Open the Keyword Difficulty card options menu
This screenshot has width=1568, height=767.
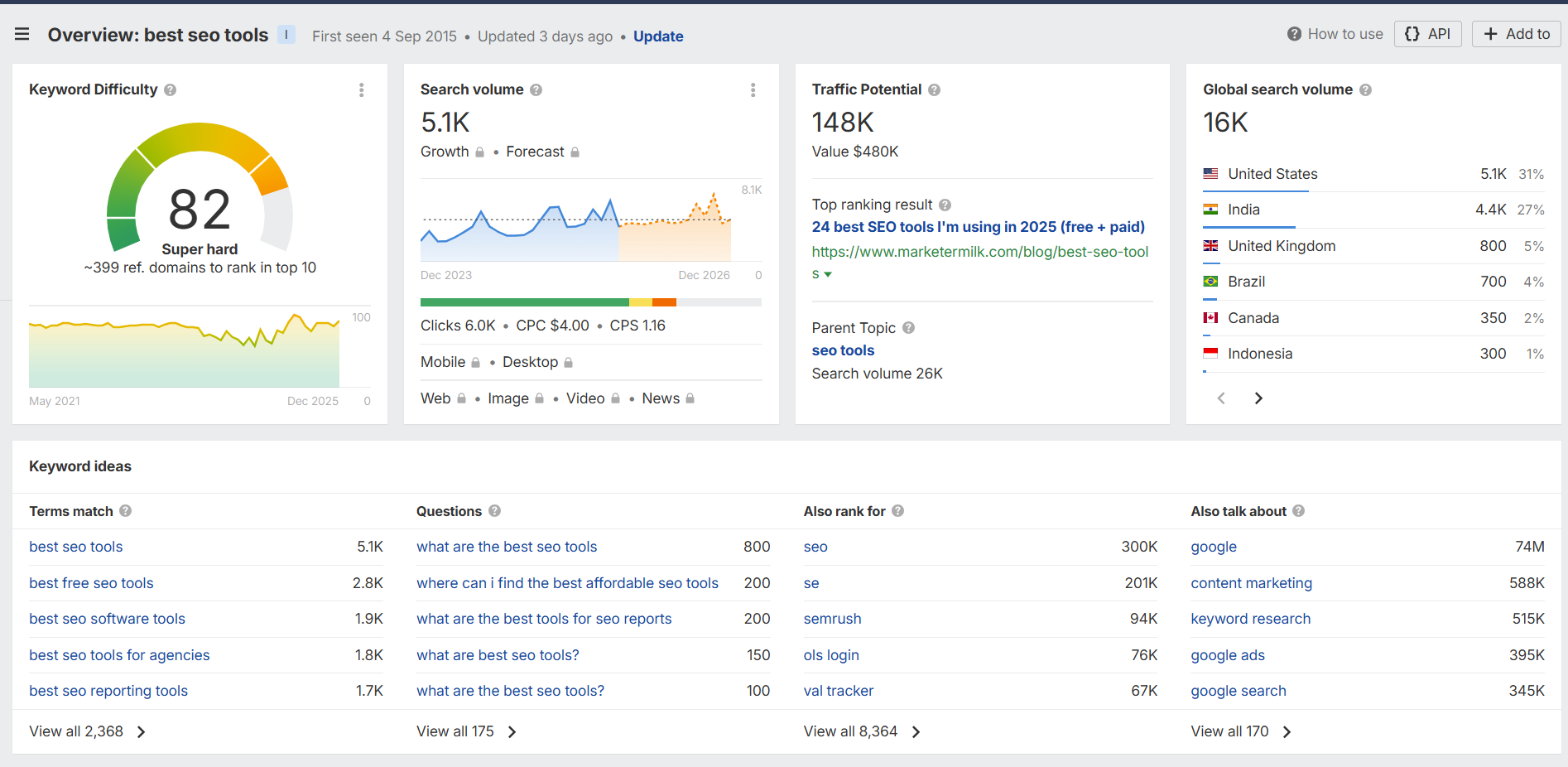tap(362, 90)
